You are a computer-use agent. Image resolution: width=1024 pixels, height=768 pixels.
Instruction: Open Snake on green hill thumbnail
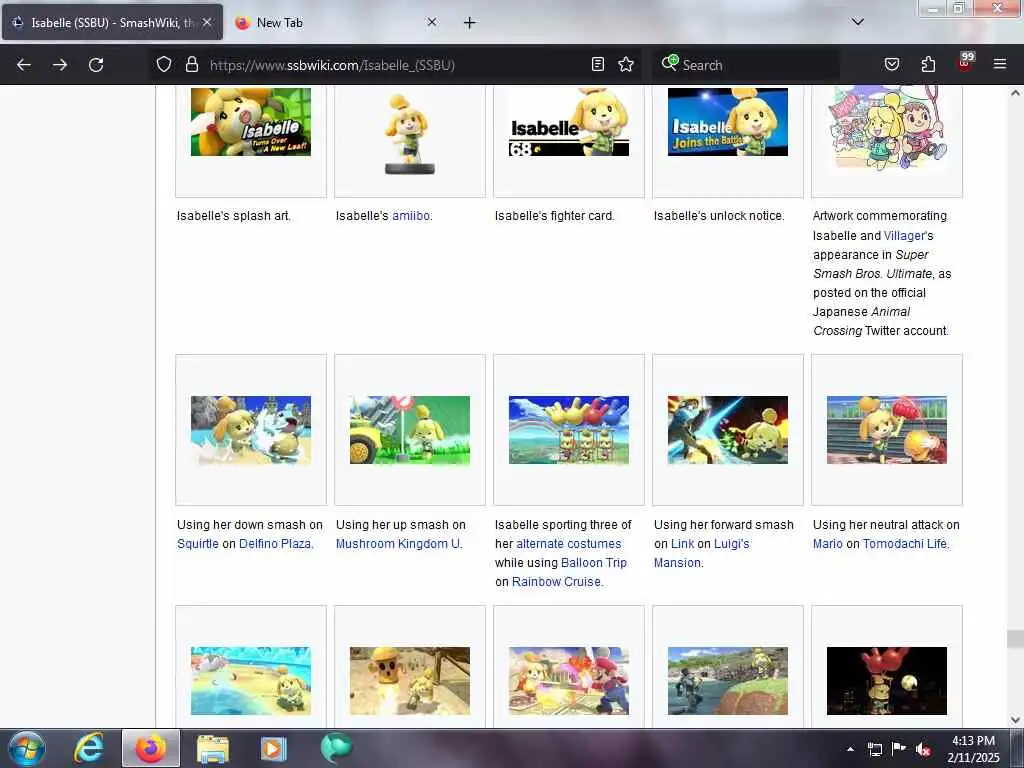point(728,680)
